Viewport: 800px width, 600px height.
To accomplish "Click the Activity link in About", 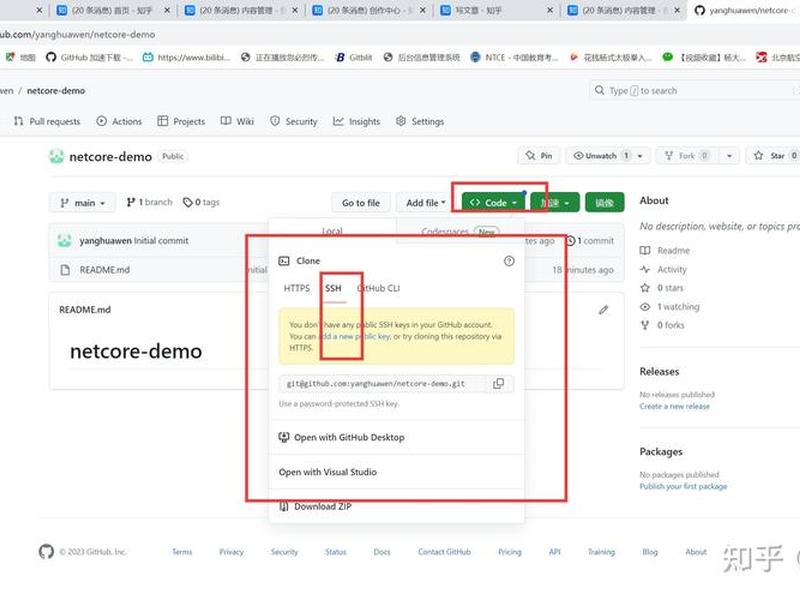I will click(663, 269).
